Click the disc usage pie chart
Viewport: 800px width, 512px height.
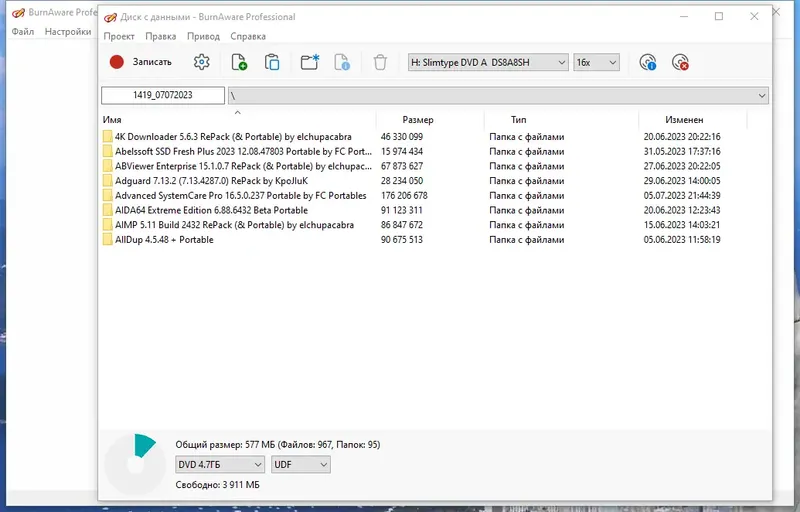[135, 465]
